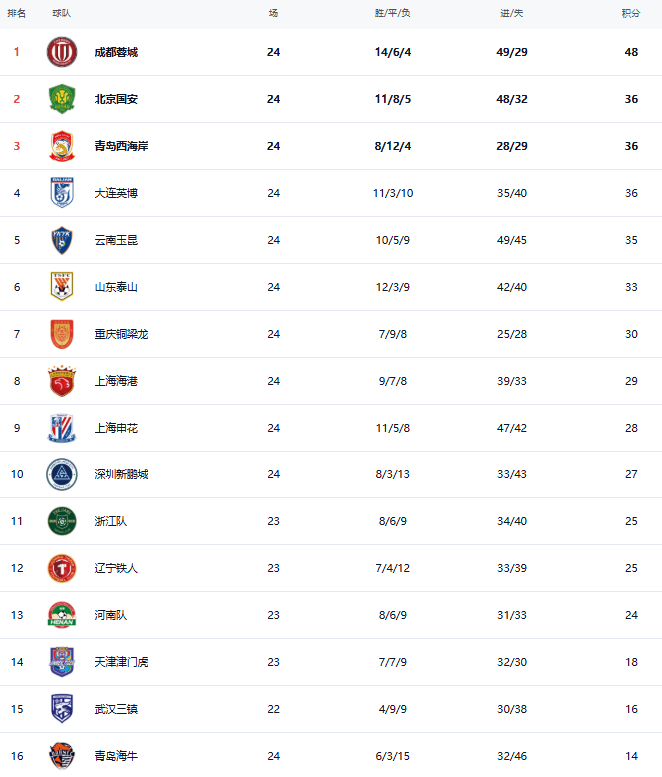Click the 胜/平/负 column header
662x777 pixels.
tap(392, 13)
